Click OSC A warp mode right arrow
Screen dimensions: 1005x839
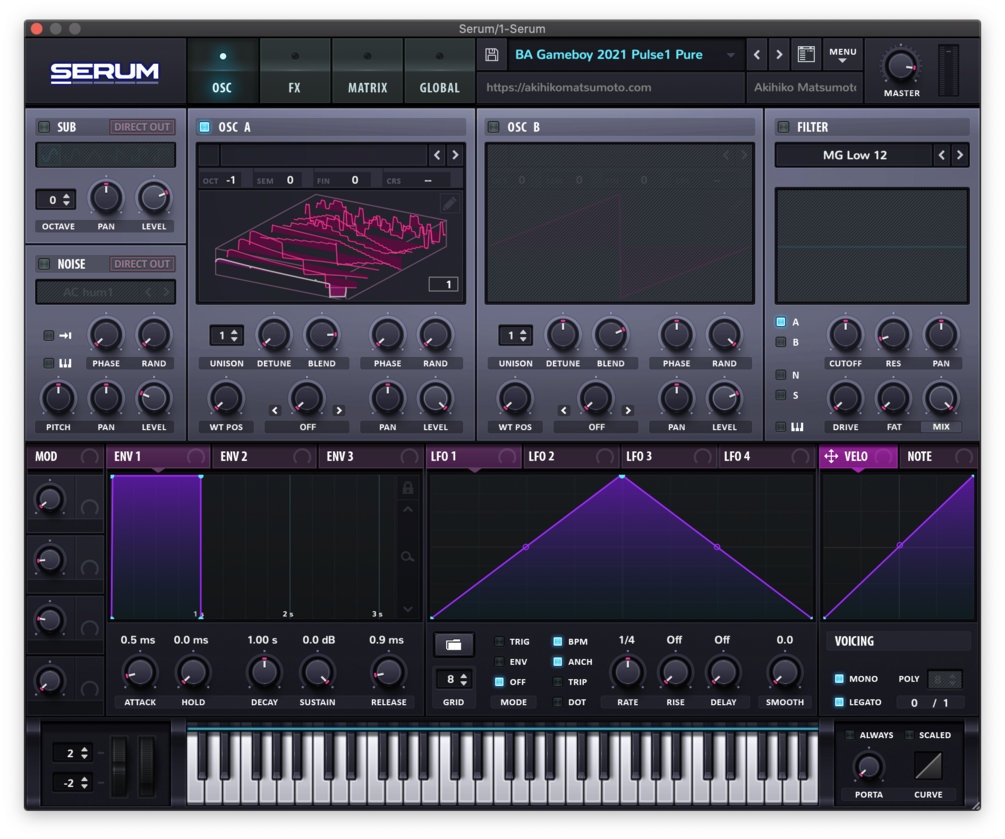[339, 410]
